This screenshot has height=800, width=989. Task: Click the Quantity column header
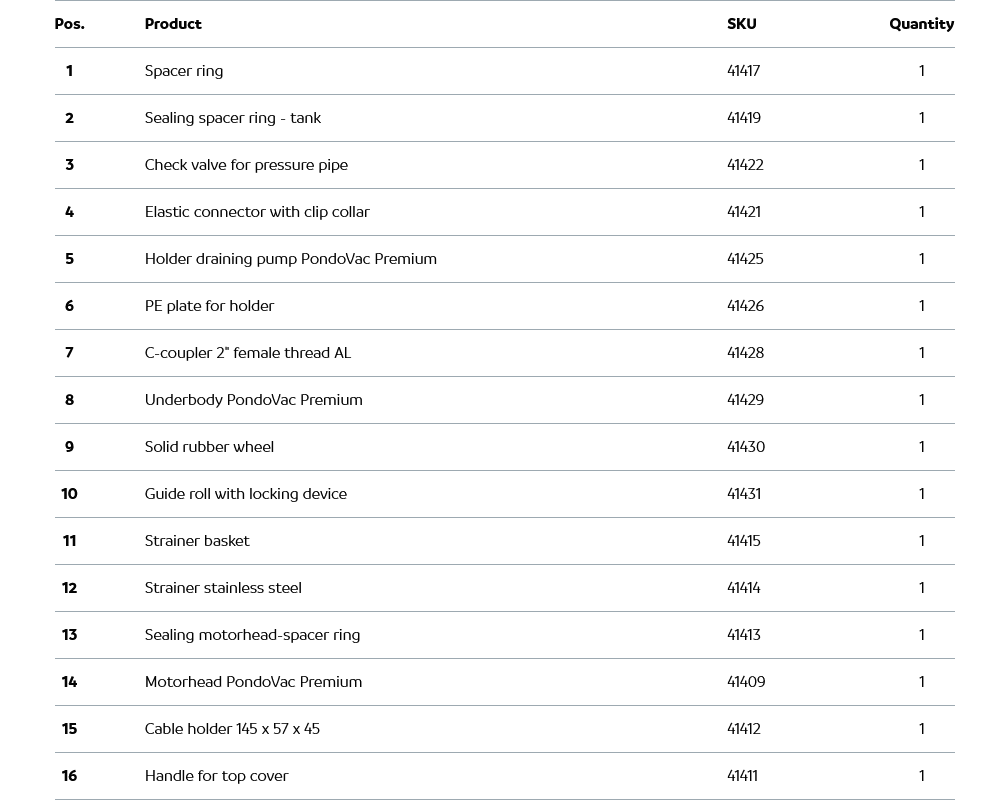coord(921,24)
